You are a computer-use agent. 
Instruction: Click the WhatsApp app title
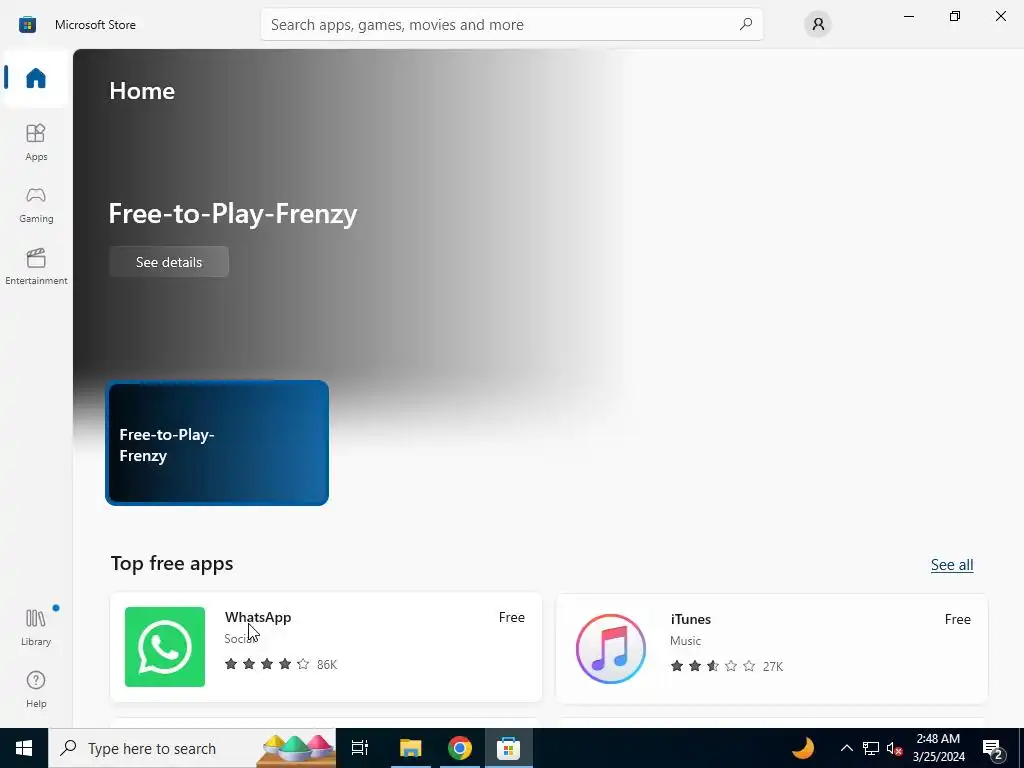tap(258, 617)
